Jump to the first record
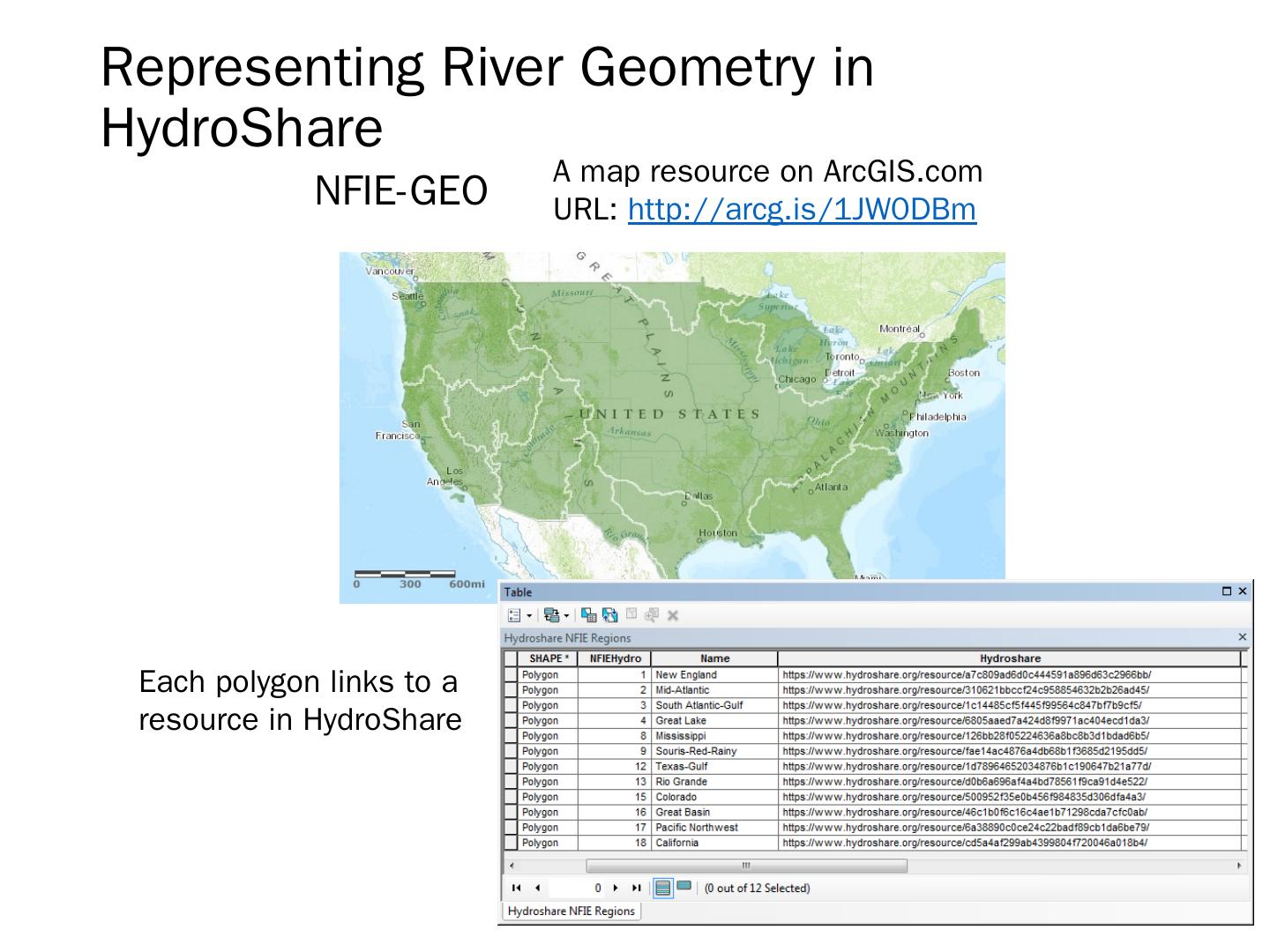 (x=517, y=888)
